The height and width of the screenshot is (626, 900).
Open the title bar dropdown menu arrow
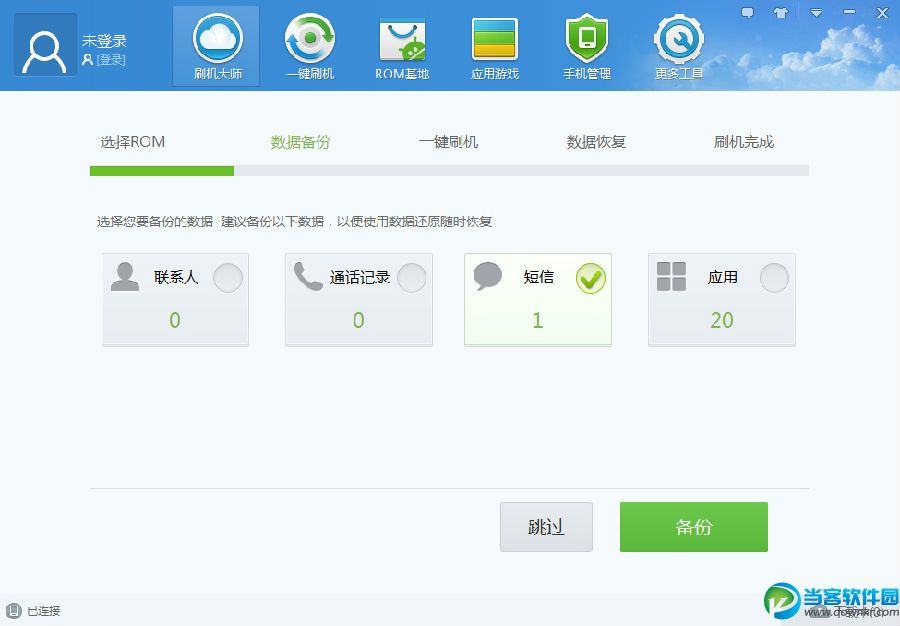pyautogui.click(x=816, y=13)
